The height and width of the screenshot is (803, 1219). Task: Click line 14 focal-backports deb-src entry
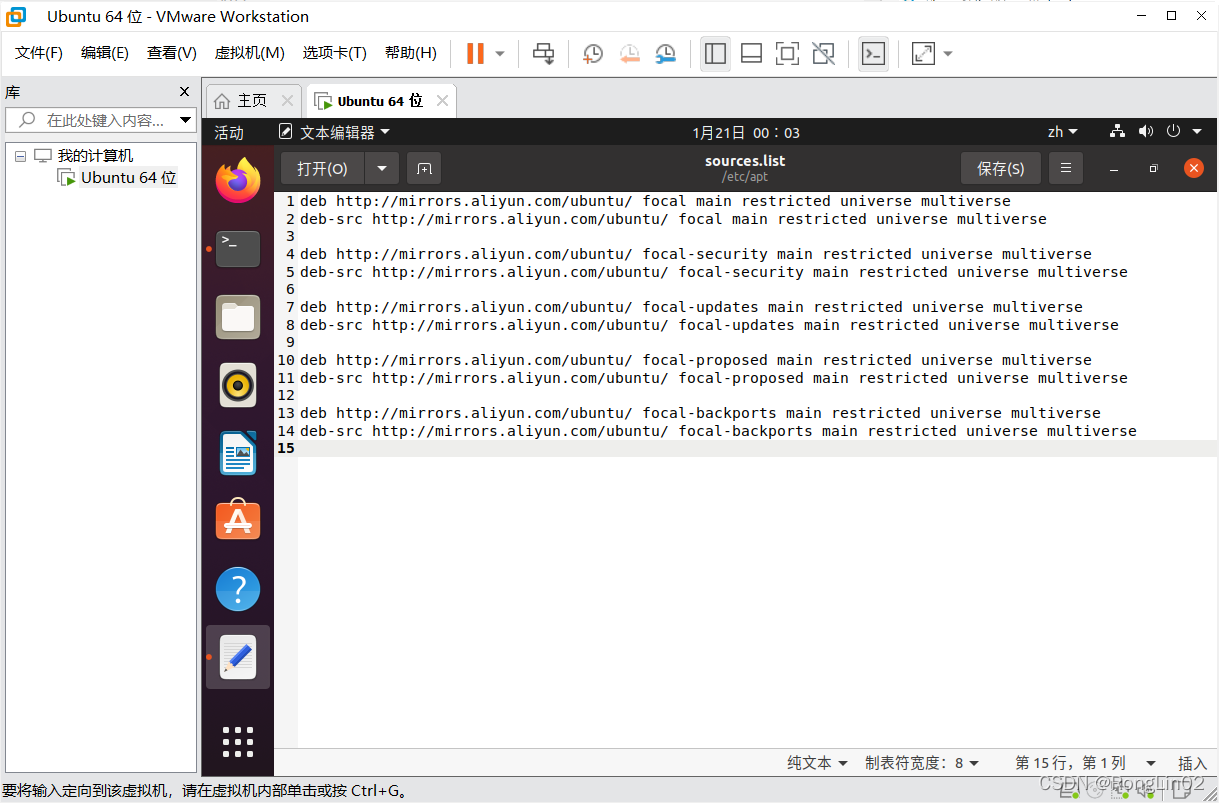pyautogui.click(x=718, y=431)
